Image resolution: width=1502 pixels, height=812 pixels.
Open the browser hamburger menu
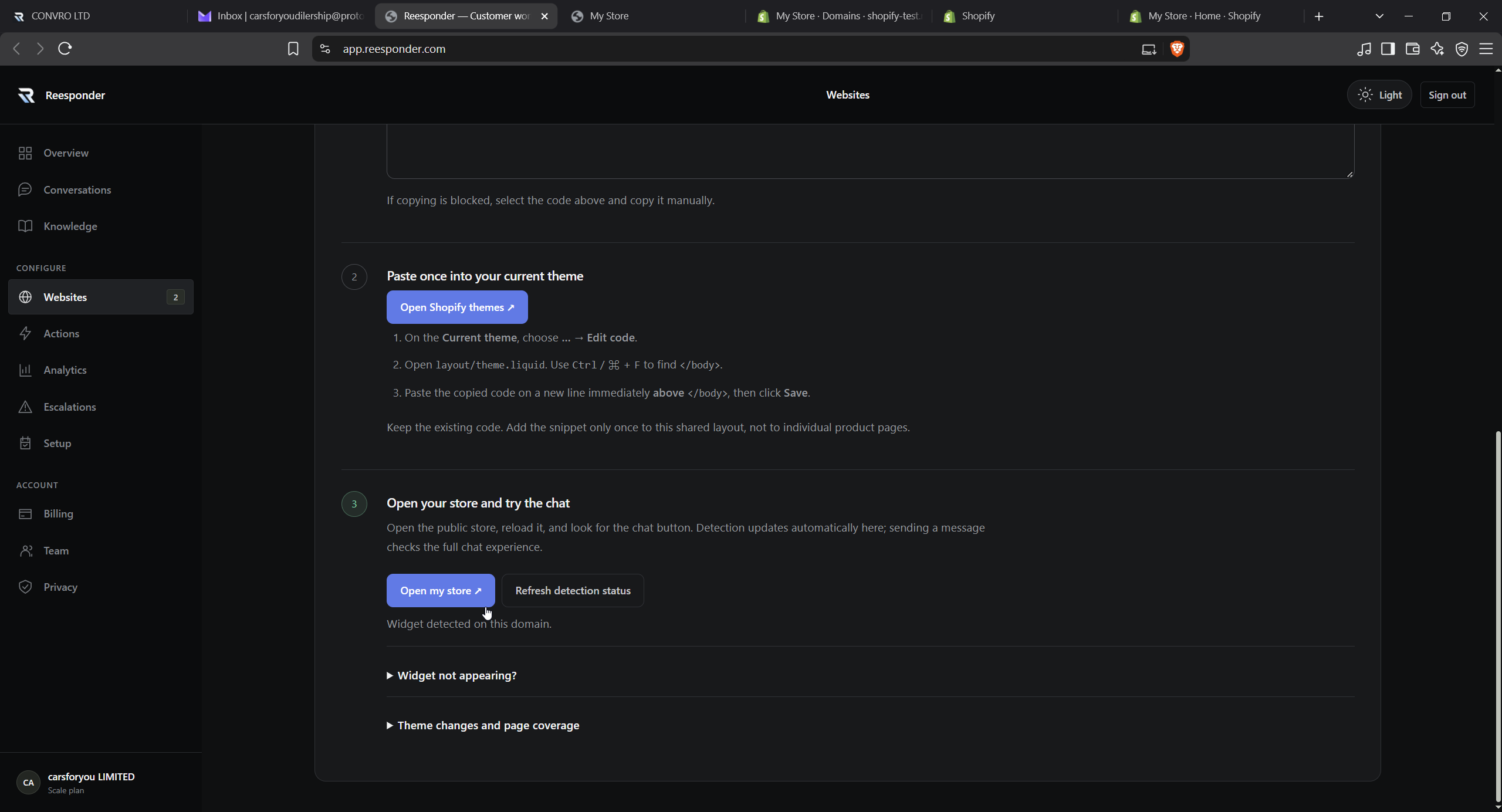[x=1486, y=49]
